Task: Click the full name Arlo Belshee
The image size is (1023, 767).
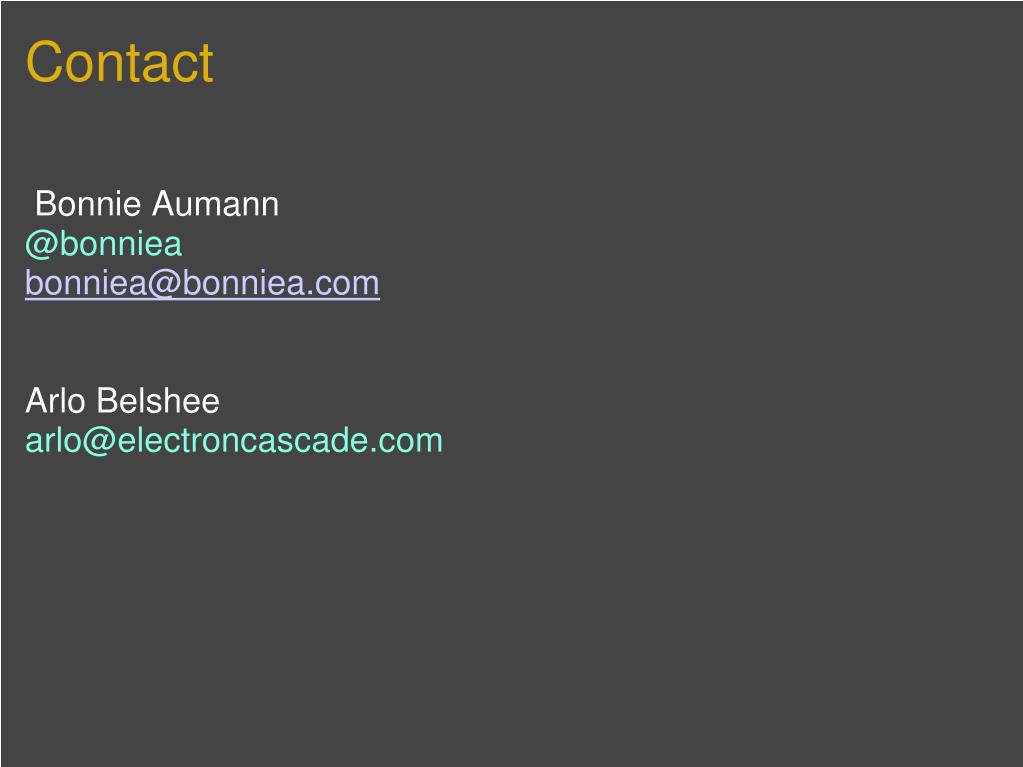Action: coord(122,402)
